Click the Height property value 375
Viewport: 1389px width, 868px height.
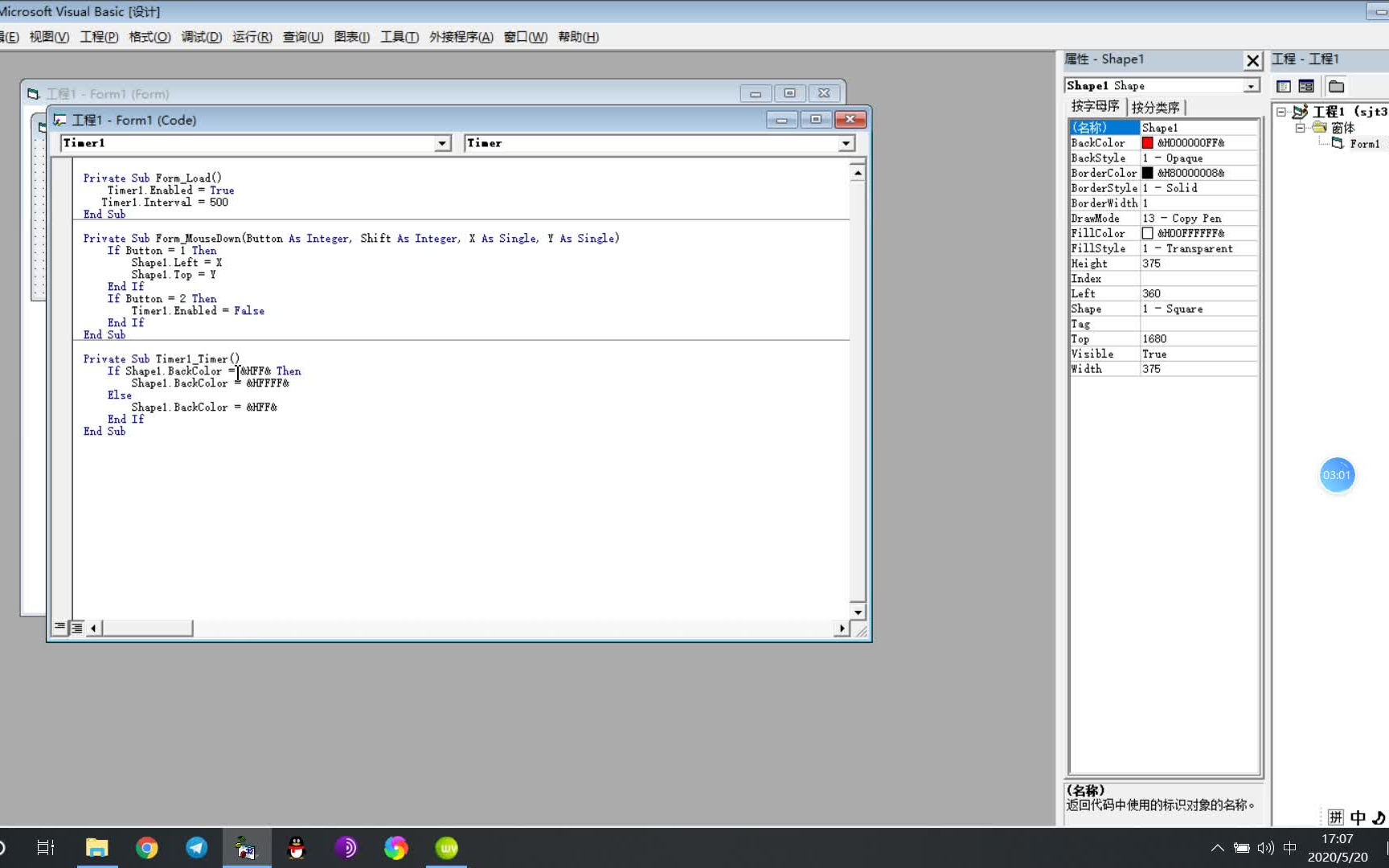(x=1198, y=264)
